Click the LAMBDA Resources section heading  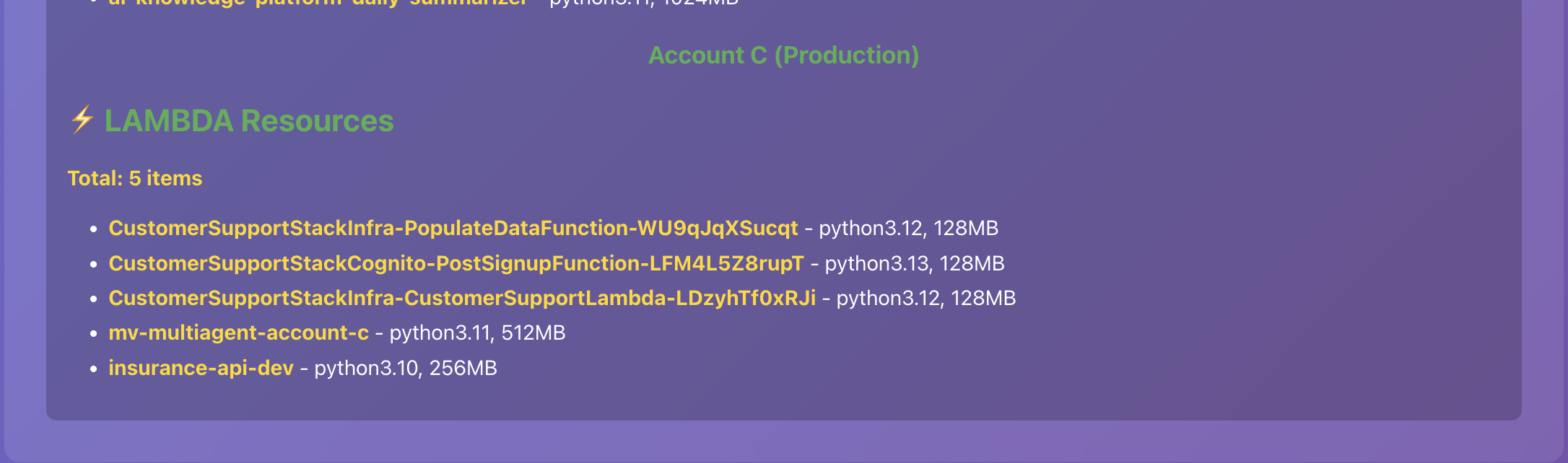pyautogui.click(x=249, y=121)
